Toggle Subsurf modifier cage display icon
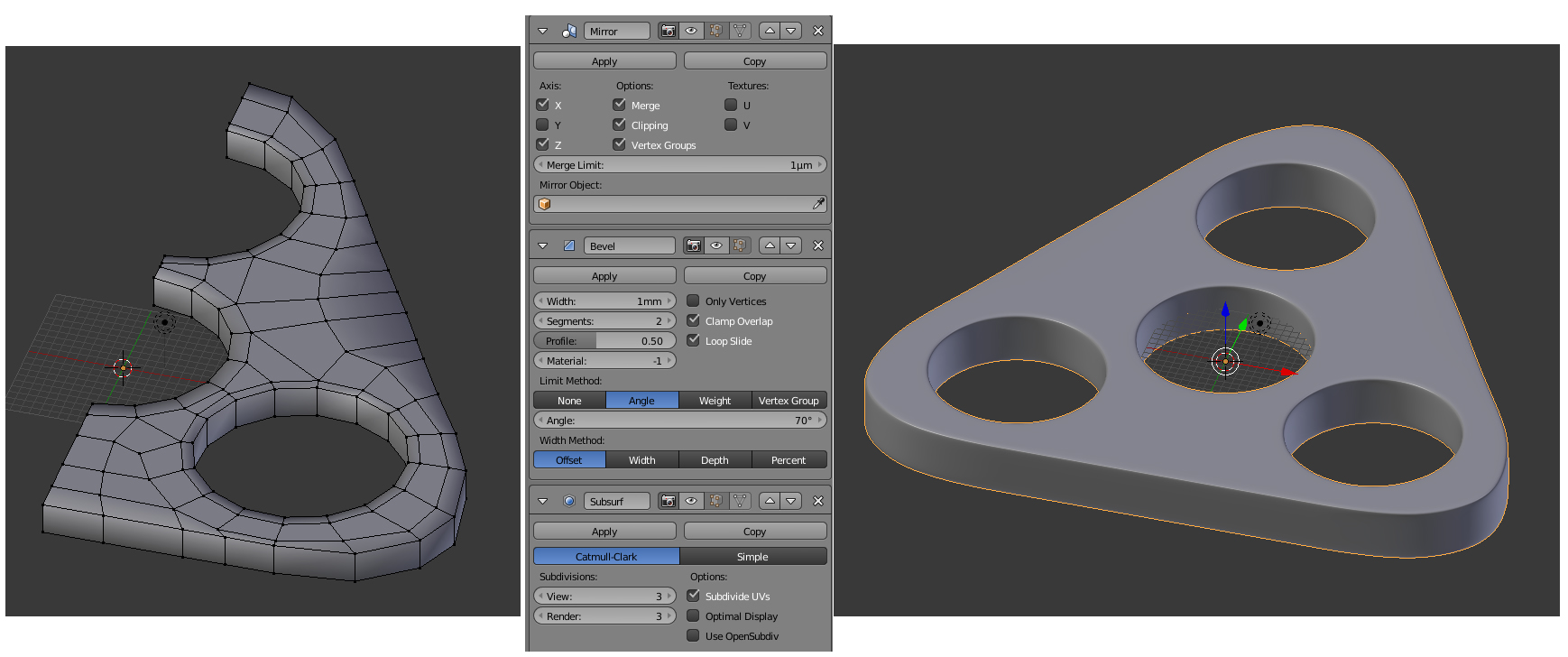The height and width of the screenshot is (657, 1568). [x=740, y=501]
